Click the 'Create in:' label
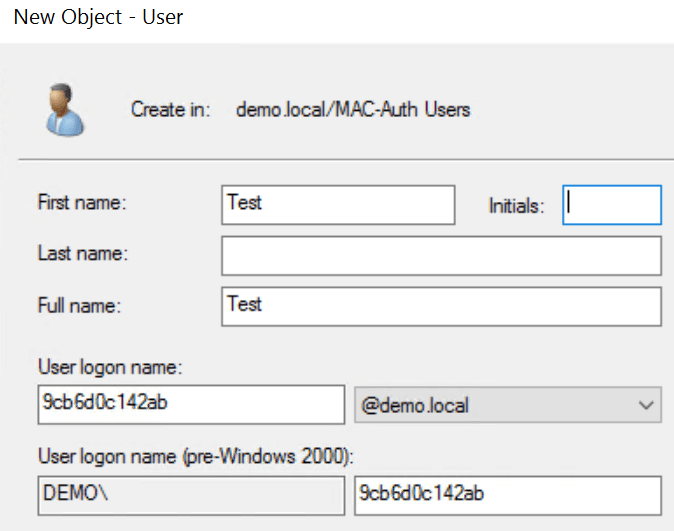This screenshot has height=531, width=674. (x=171, y=109)
